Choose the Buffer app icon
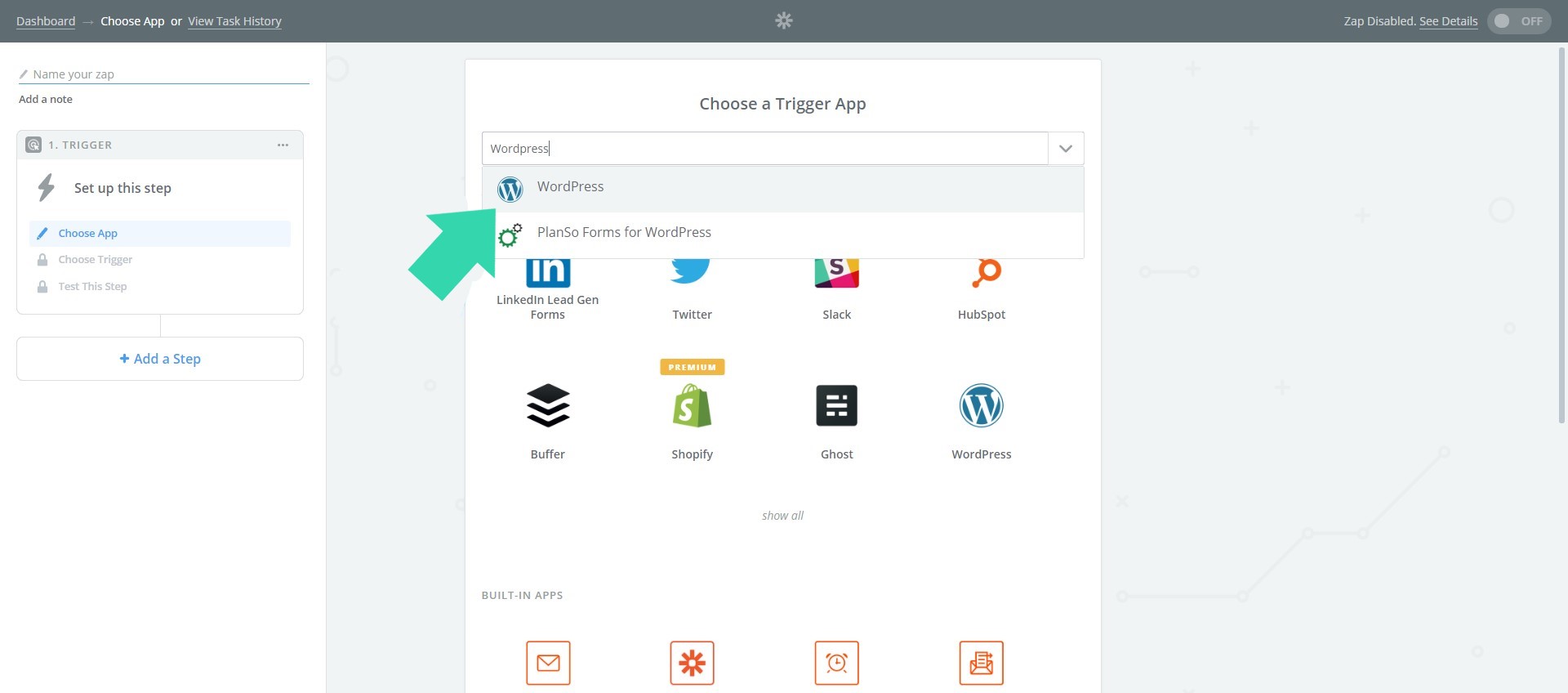Image resolution: width=1568 pixels, height=693 pixels. pos(548,405)
